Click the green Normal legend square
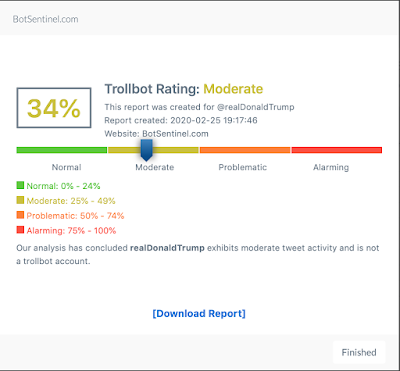Viewport: 400px width, 371px height. click(x=20, y=185)
